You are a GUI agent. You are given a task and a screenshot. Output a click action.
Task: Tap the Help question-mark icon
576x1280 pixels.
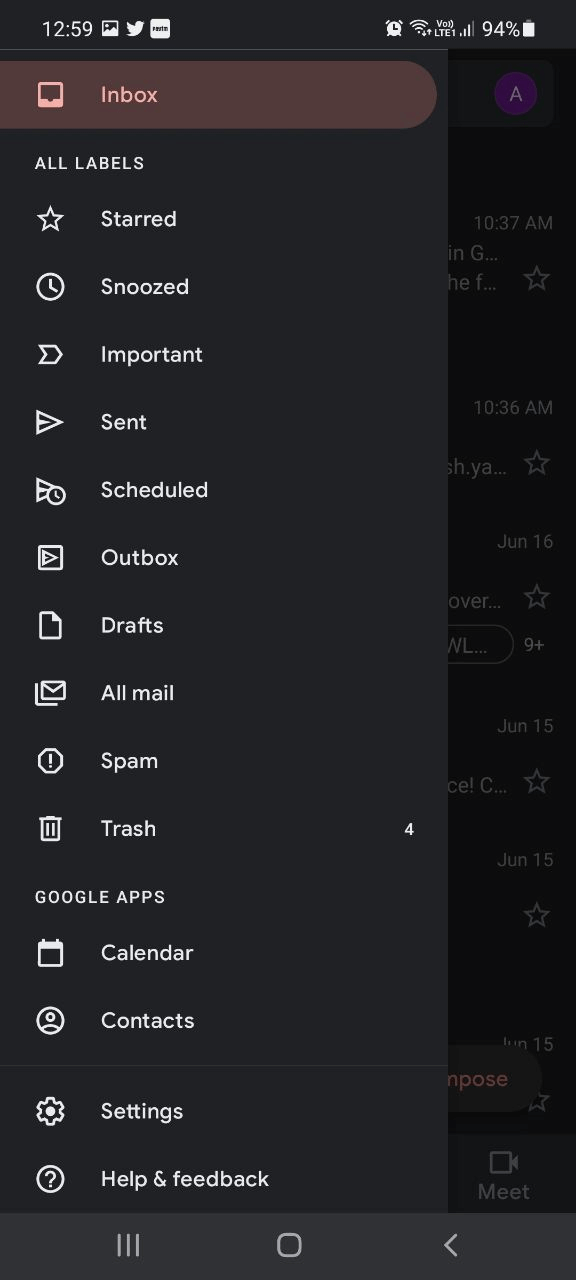(x=50, y=1179)
